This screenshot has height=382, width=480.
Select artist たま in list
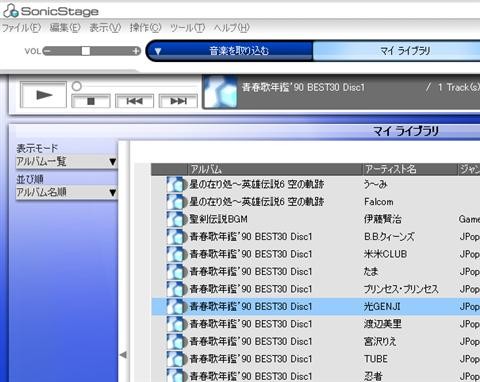click(371, 271)
